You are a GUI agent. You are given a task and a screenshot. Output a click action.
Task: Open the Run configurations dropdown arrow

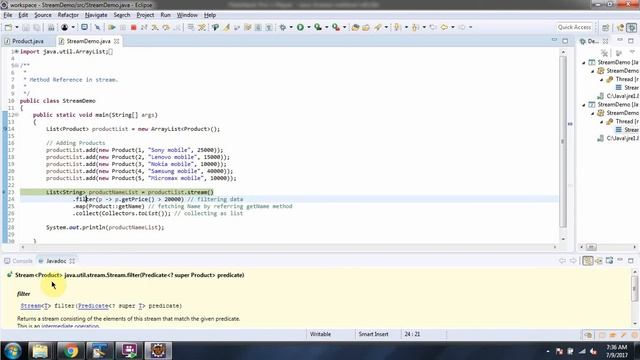click(x=309, y=27)
